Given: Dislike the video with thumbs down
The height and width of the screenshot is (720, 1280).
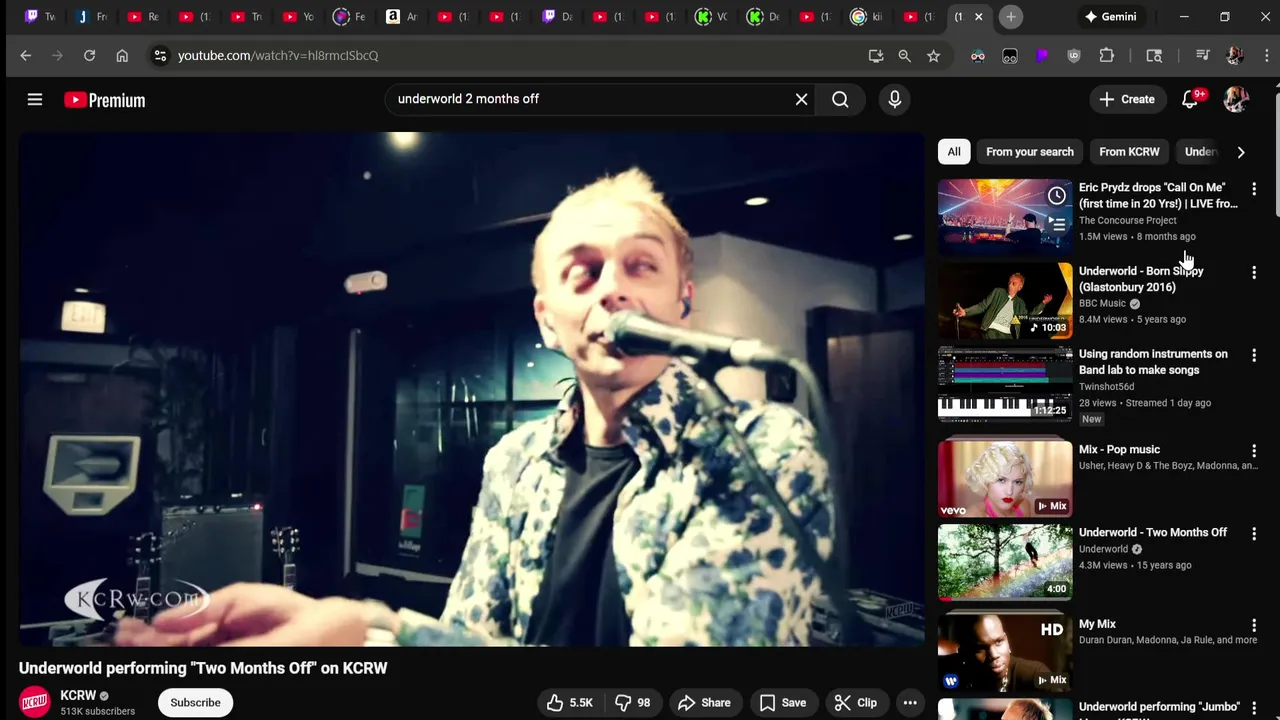Looking at the screenshot, I should click(x=632, y=703).
